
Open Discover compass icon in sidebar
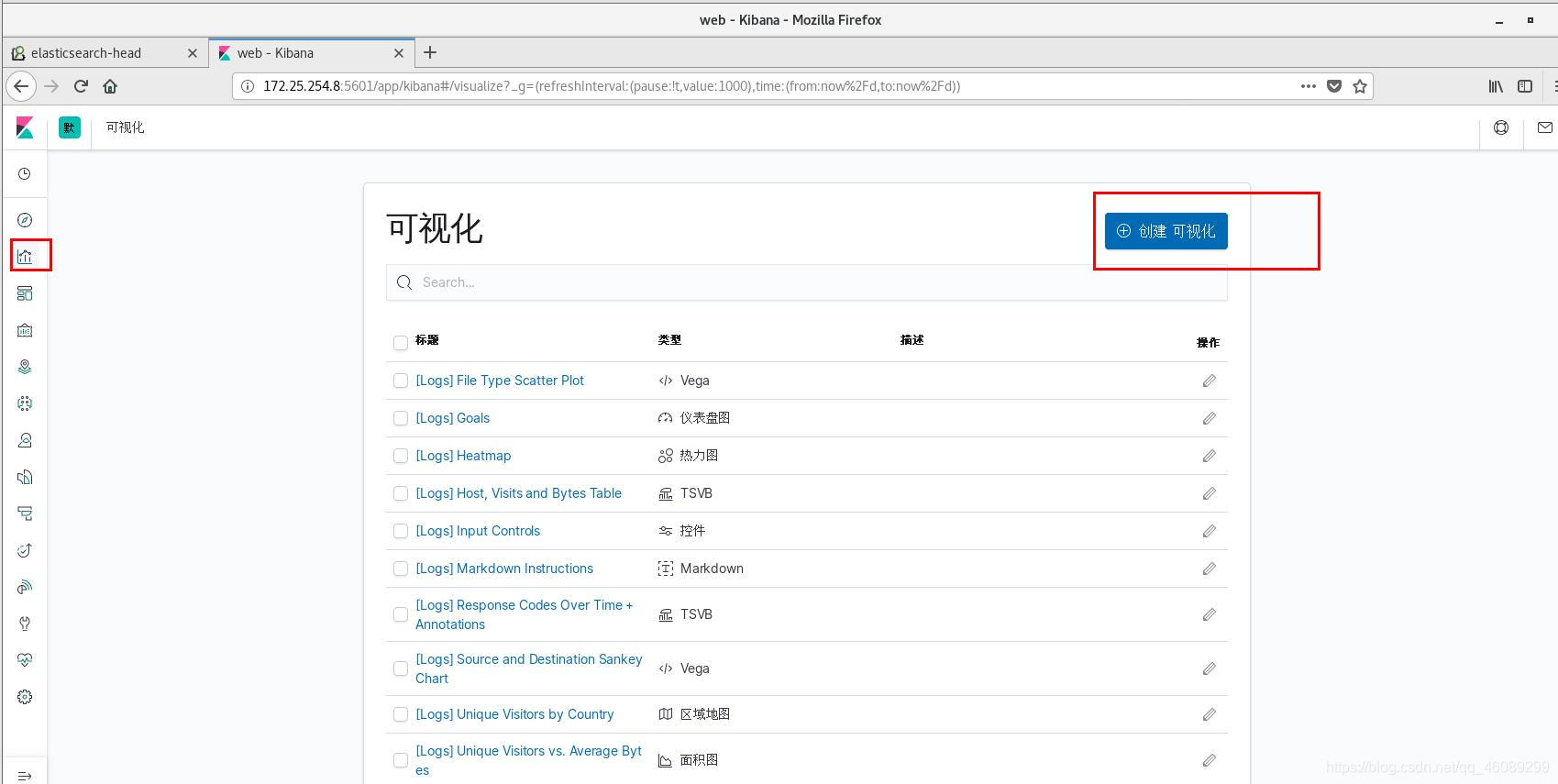(x=25, y=220)
